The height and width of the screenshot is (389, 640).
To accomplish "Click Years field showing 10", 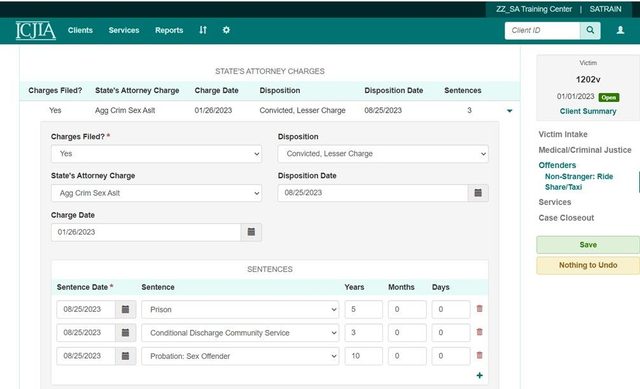I will click(364, 356).
